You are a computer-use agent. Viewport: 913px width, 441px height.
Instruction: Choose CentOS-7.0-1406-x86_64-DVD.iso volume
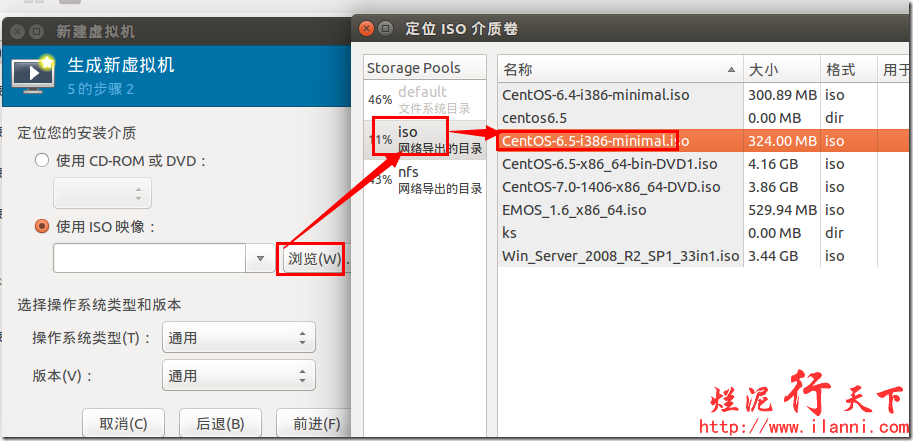[x=610, y=187]
